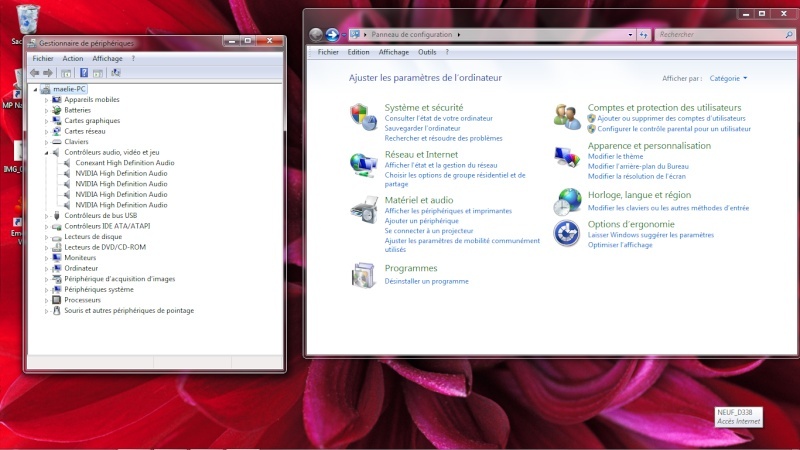The width and height of the screenshot is (800, 450).
Task: Click the Réseau et Internet globe icon
Action: 363,165
